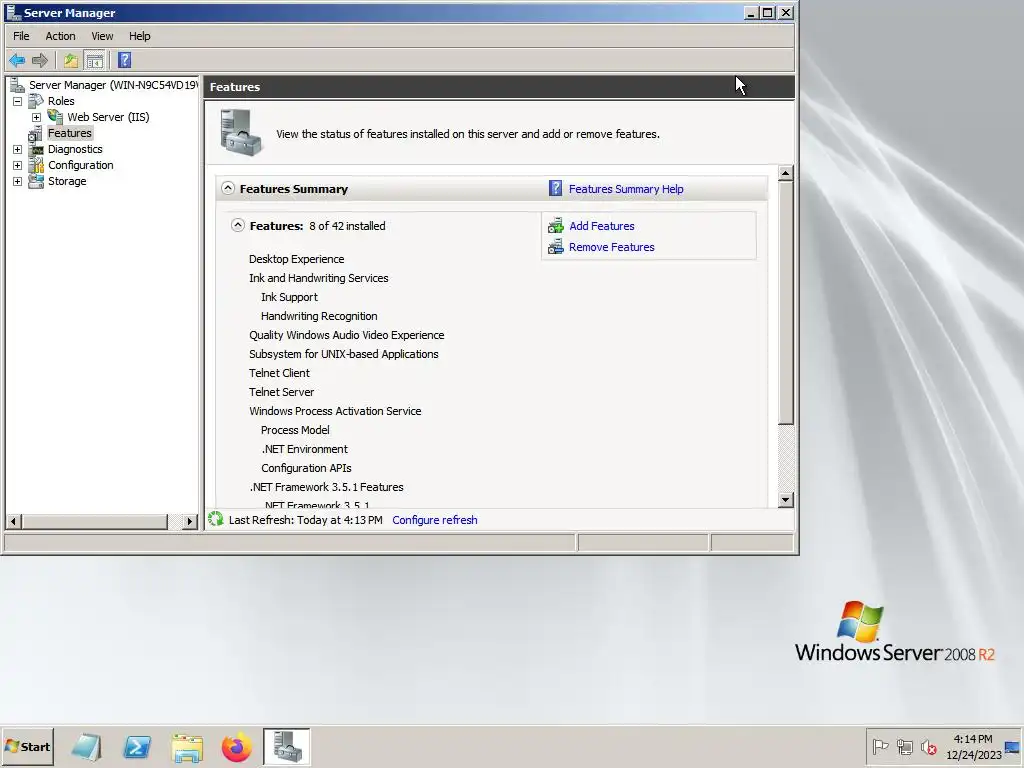Click the network tray icon
Image resolution: width=1024 pixels, height=768 pixels.
(x=904, y=746)
